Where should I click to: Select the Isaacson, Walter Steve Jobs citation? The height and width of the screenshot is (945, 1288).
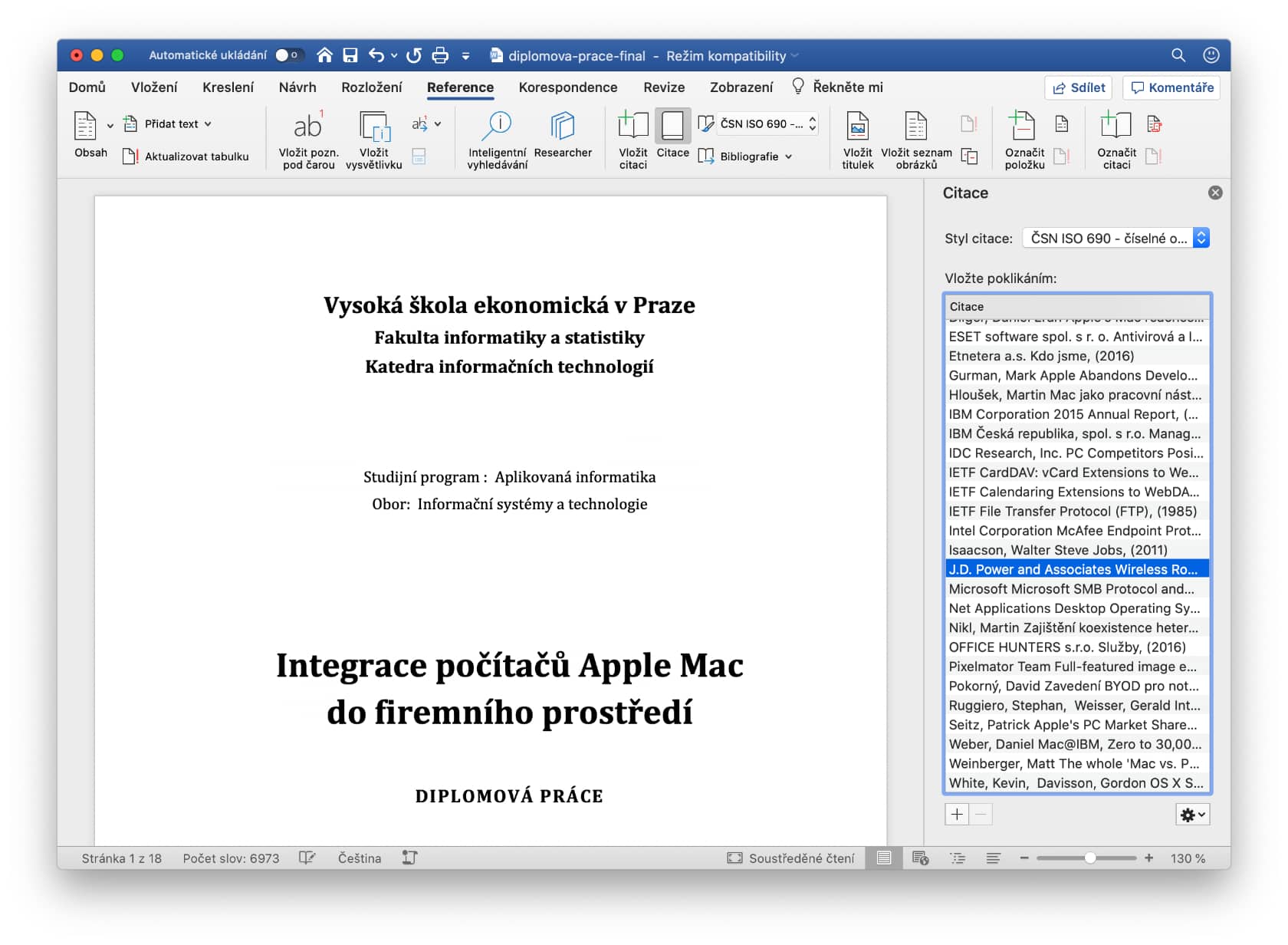tap(1076, 550)
